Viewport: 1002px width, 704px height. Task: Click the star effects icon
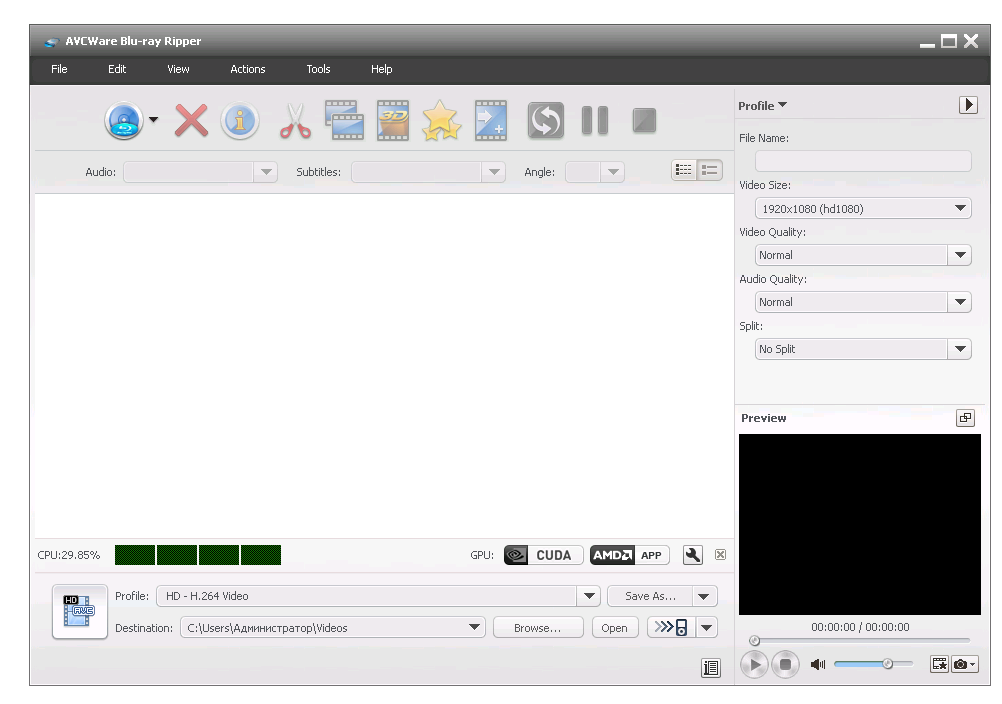tap(441, 121)
